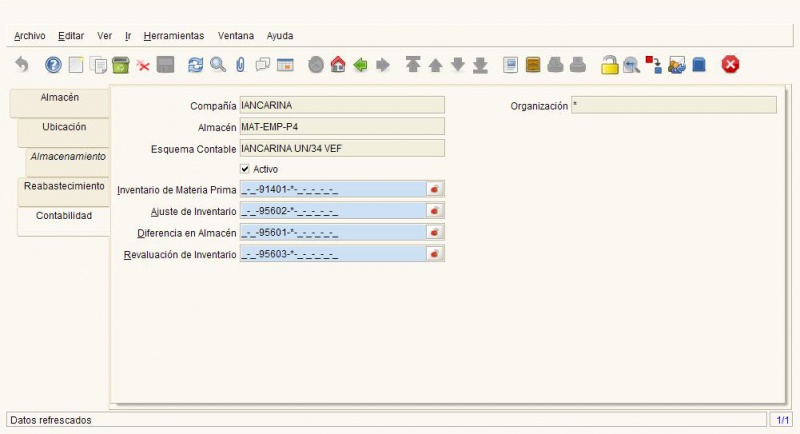Go to main menu via house icon

point(338,65)
